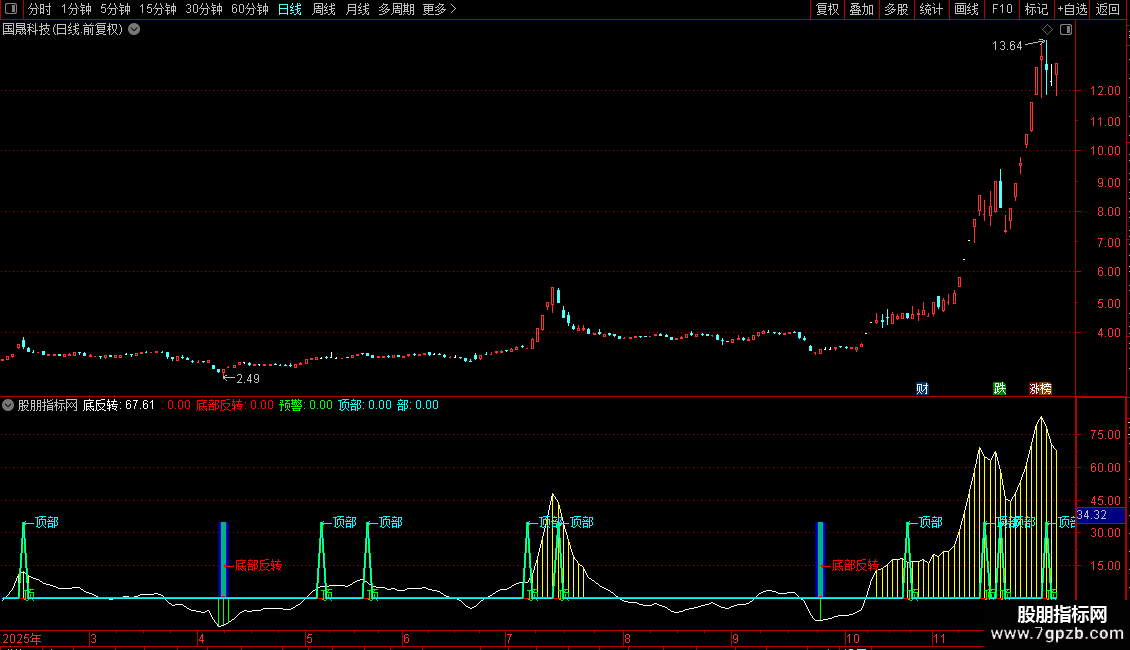This screenshot has height=650, width=1130.
Task: Click the green 跌 event marker
Action: pos(999,388)
